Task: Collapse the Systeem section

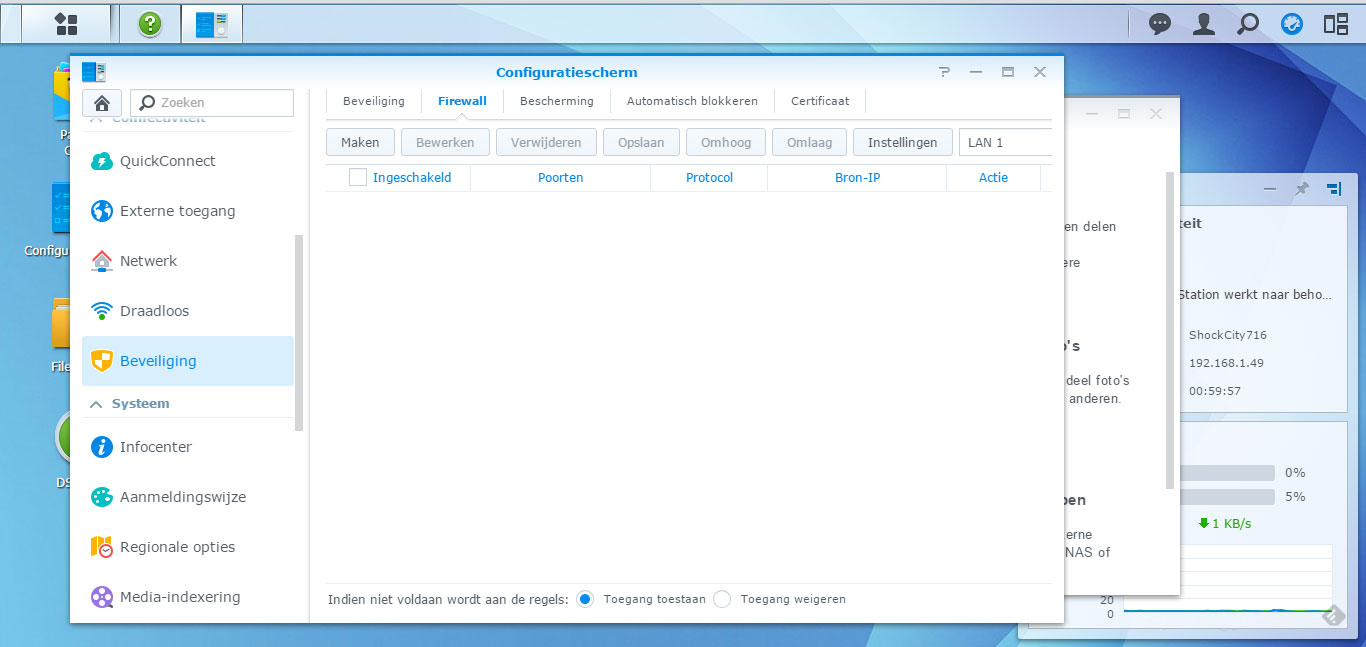Action: [x=97, y=404]
